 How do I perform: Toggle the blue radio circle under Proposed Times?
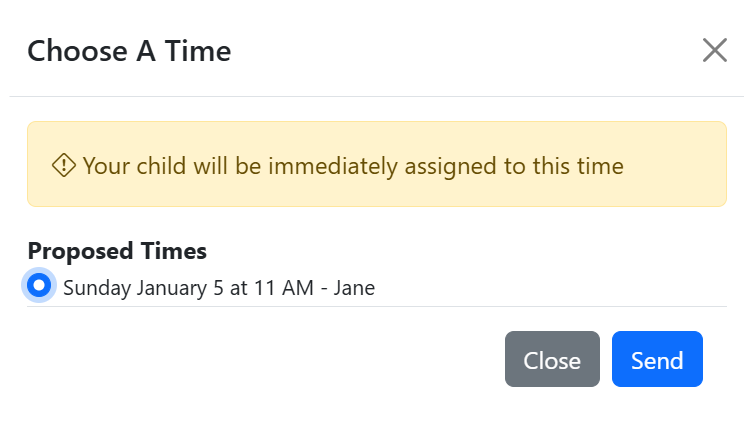coord(39,286)
